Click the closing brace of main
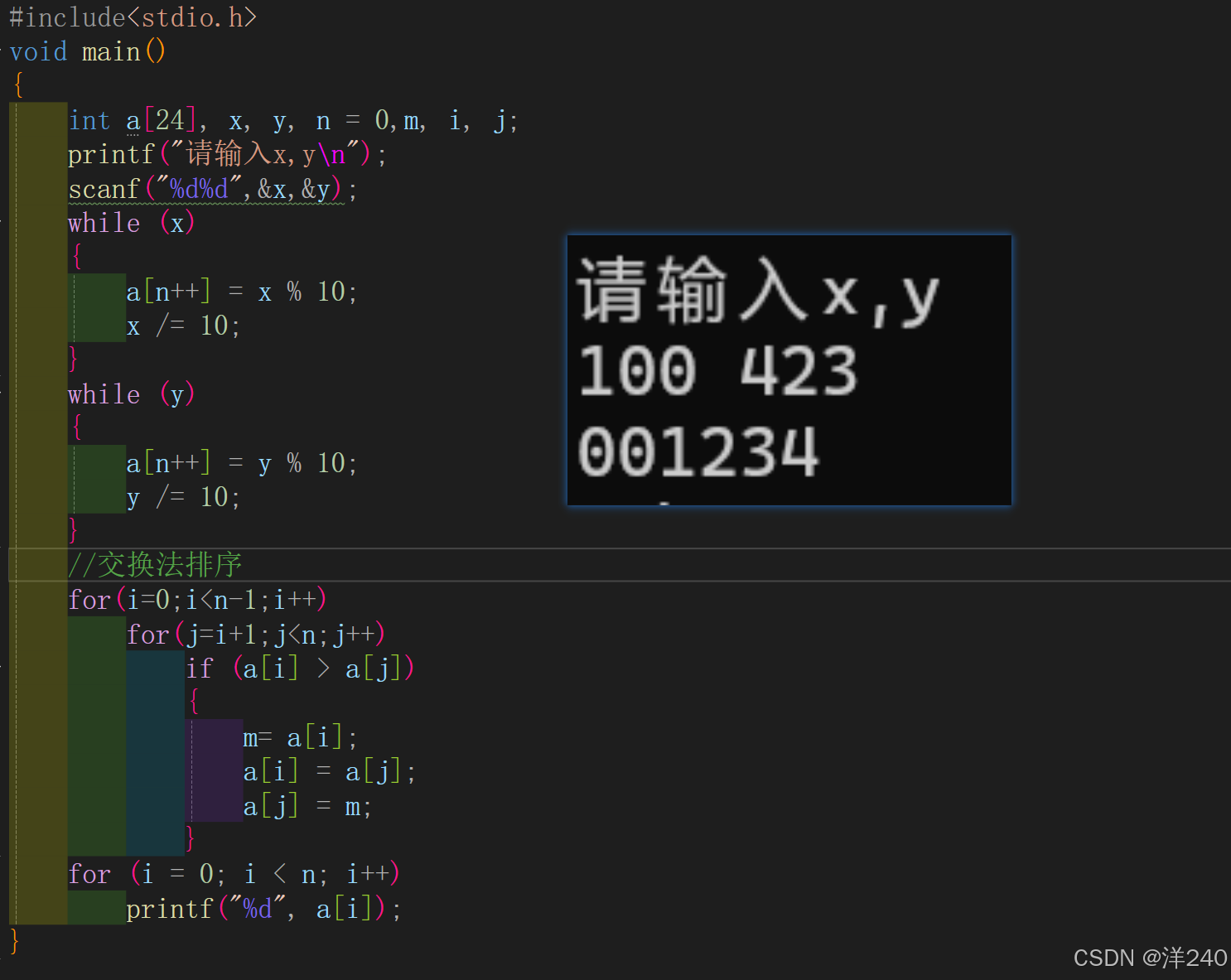 coord(13,941)
